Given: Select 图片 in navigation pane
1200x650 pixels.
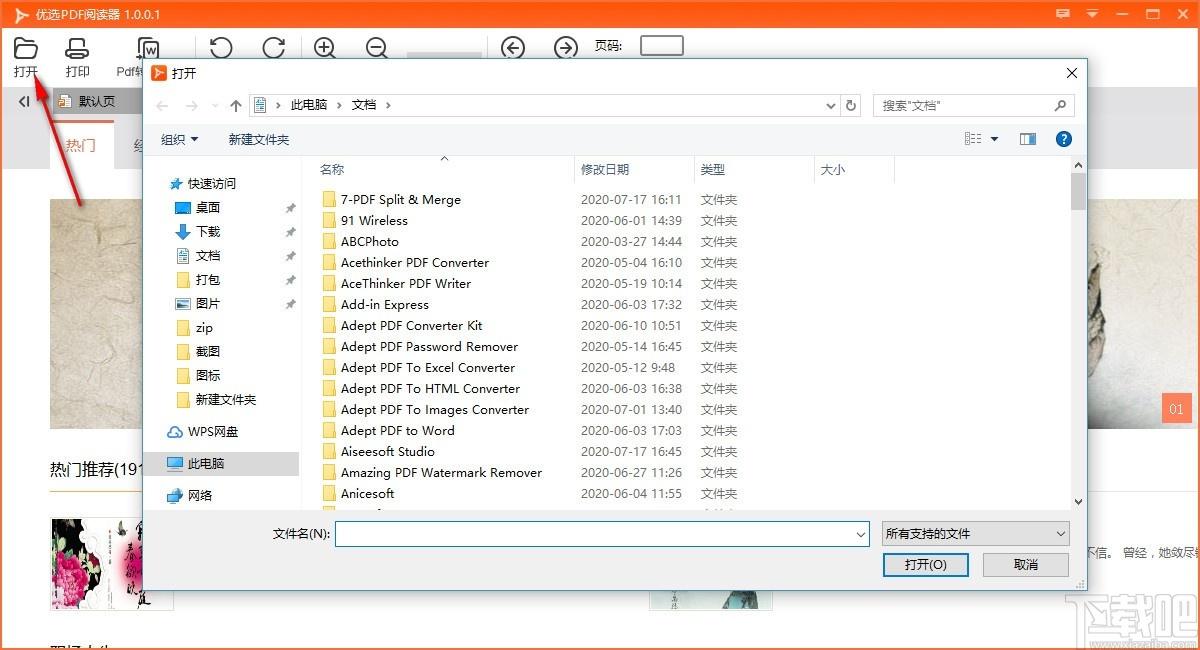Looking at the screenshot, I should (x=198, y=304).
